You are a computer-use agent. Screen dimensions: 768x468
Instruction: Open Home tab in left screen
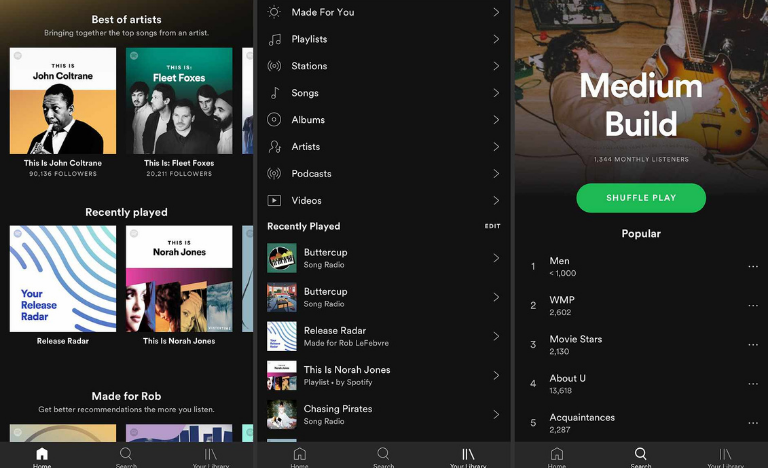coord(42,457)
